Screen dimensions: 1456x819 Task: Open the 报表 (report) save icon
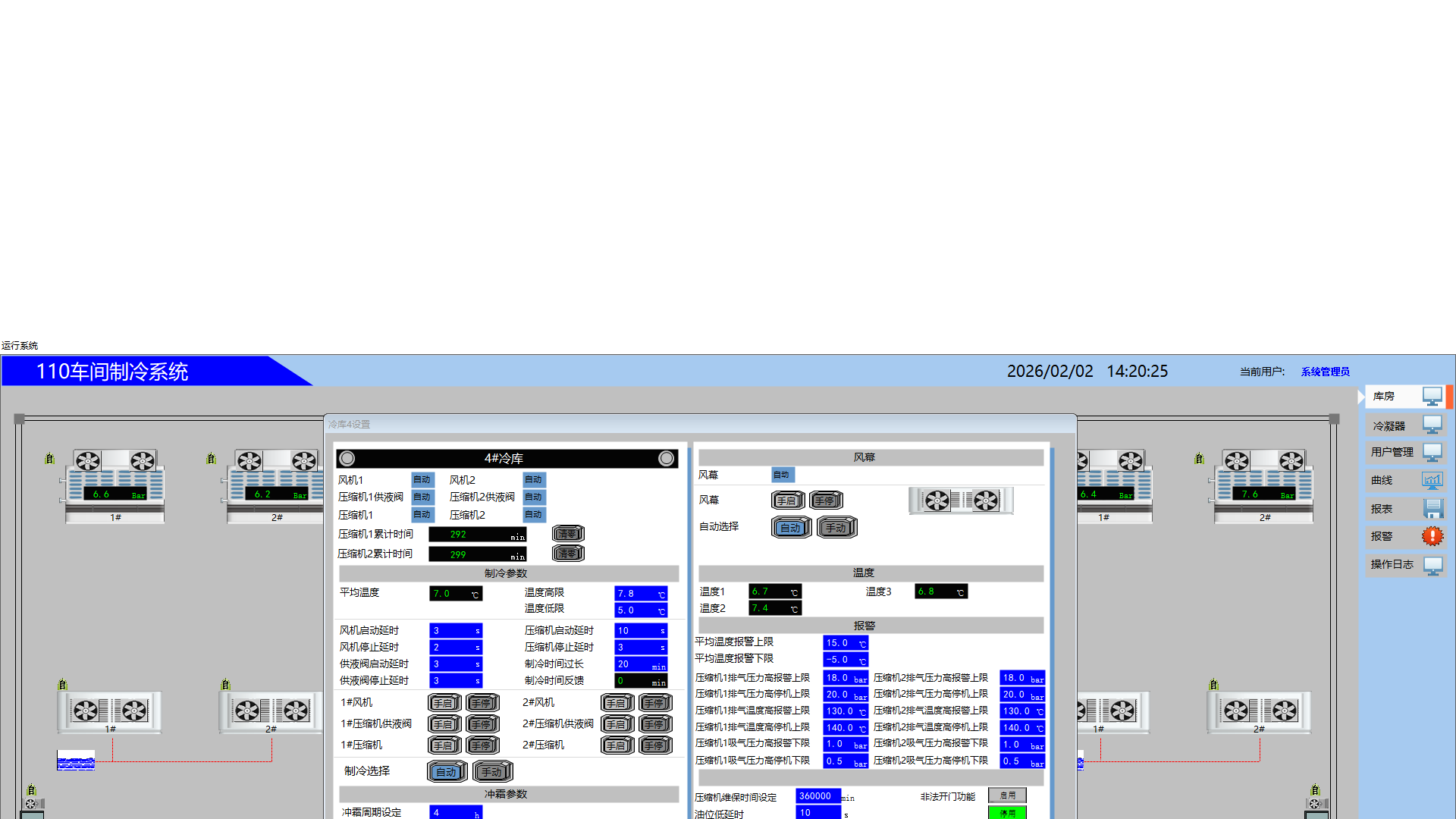click(x=1432, y=509)
